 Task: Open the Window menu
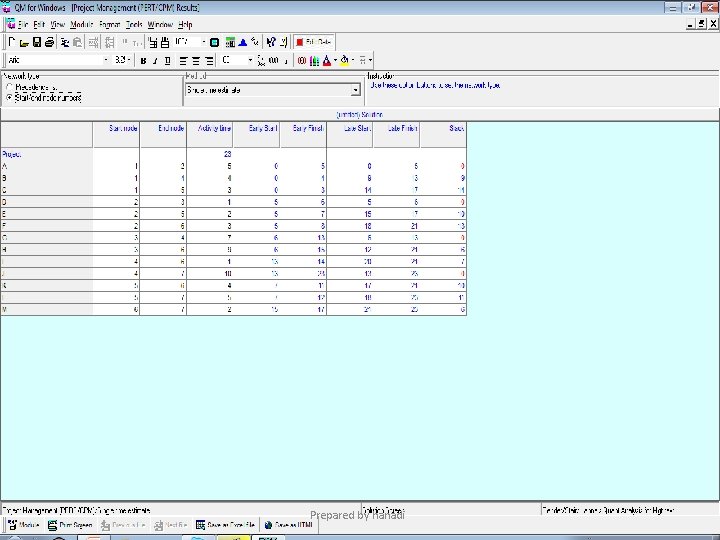click(160, 24)
